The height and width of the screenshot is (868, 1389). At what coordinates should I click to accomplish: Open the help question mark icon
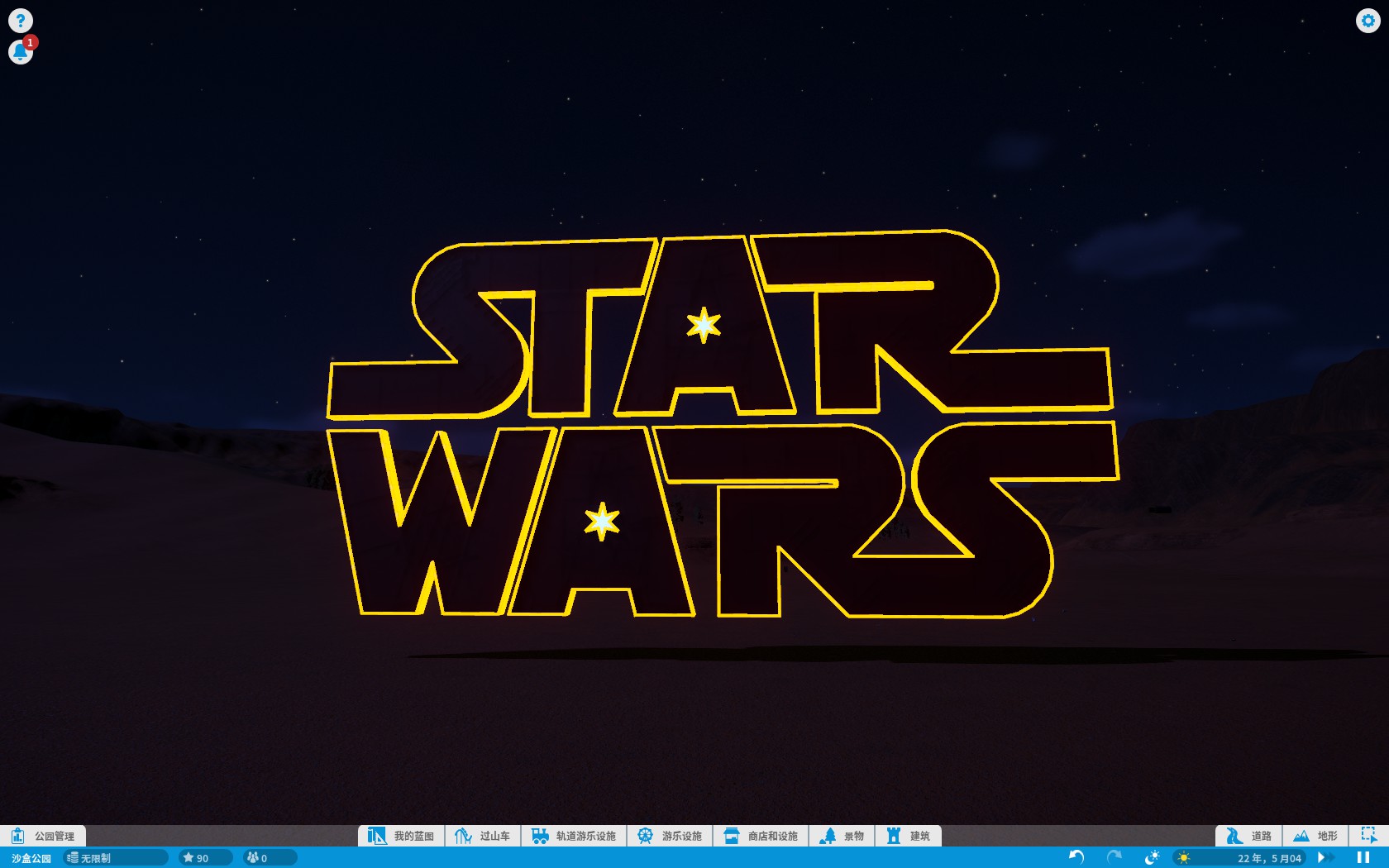21,21
